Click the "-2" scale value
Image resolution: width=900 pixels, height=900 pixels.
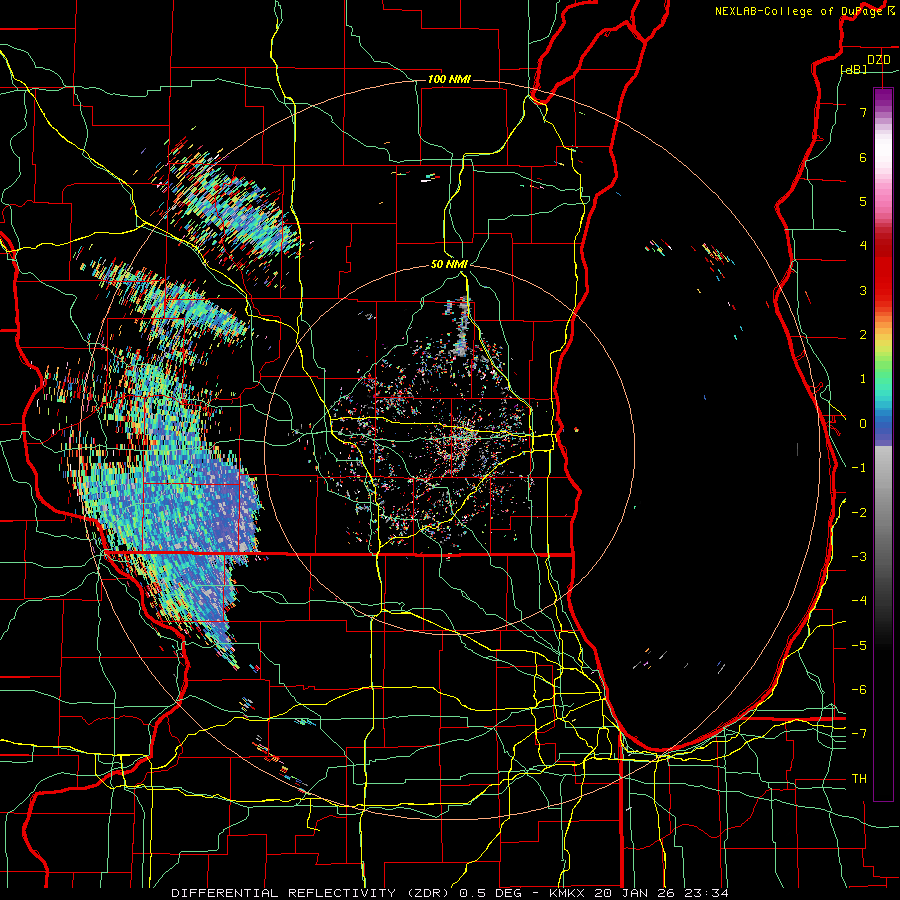(859, 513)
